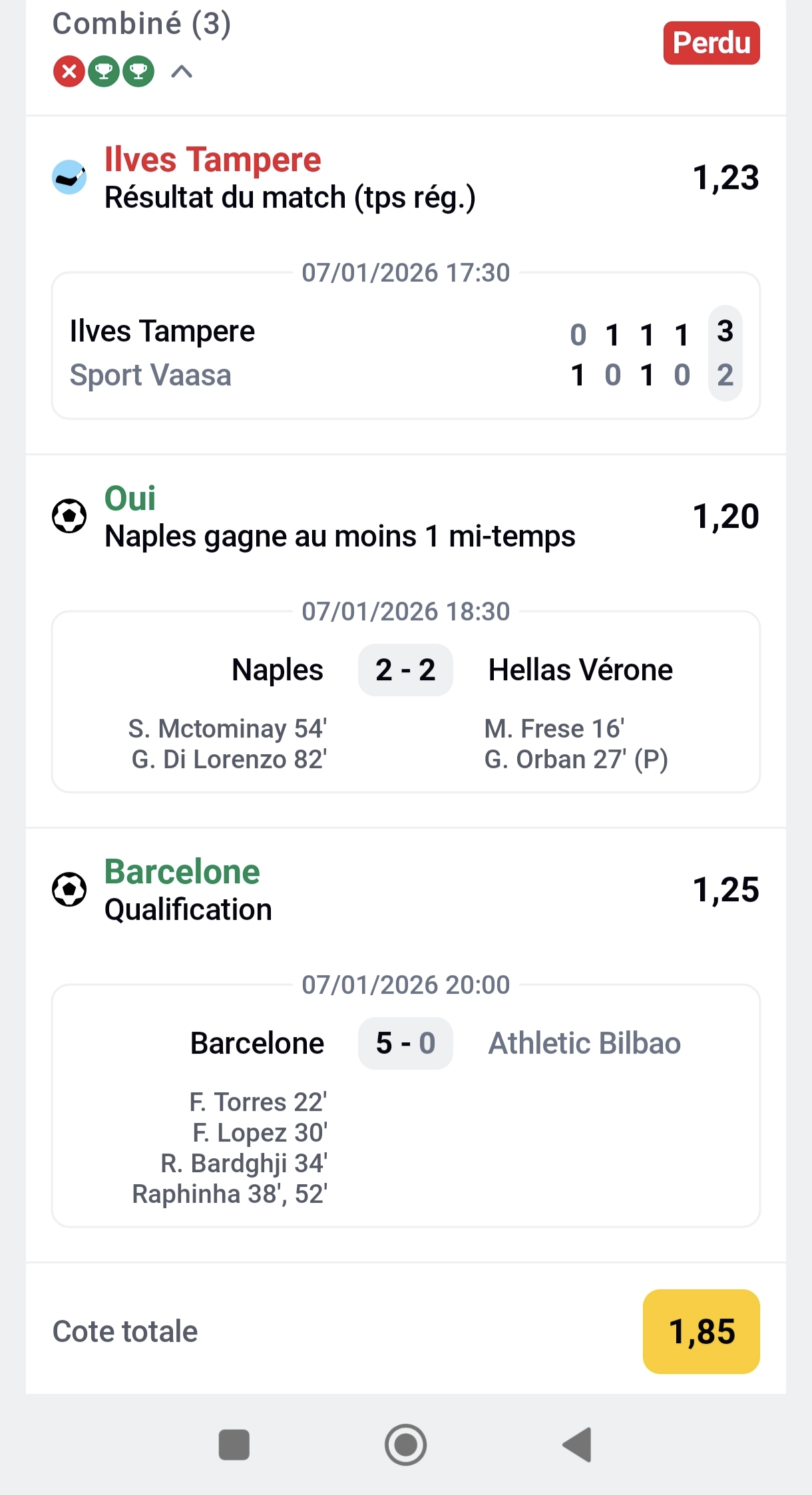
Task: Tap the red lost-bet cross icon
Action: pos(69,71)
